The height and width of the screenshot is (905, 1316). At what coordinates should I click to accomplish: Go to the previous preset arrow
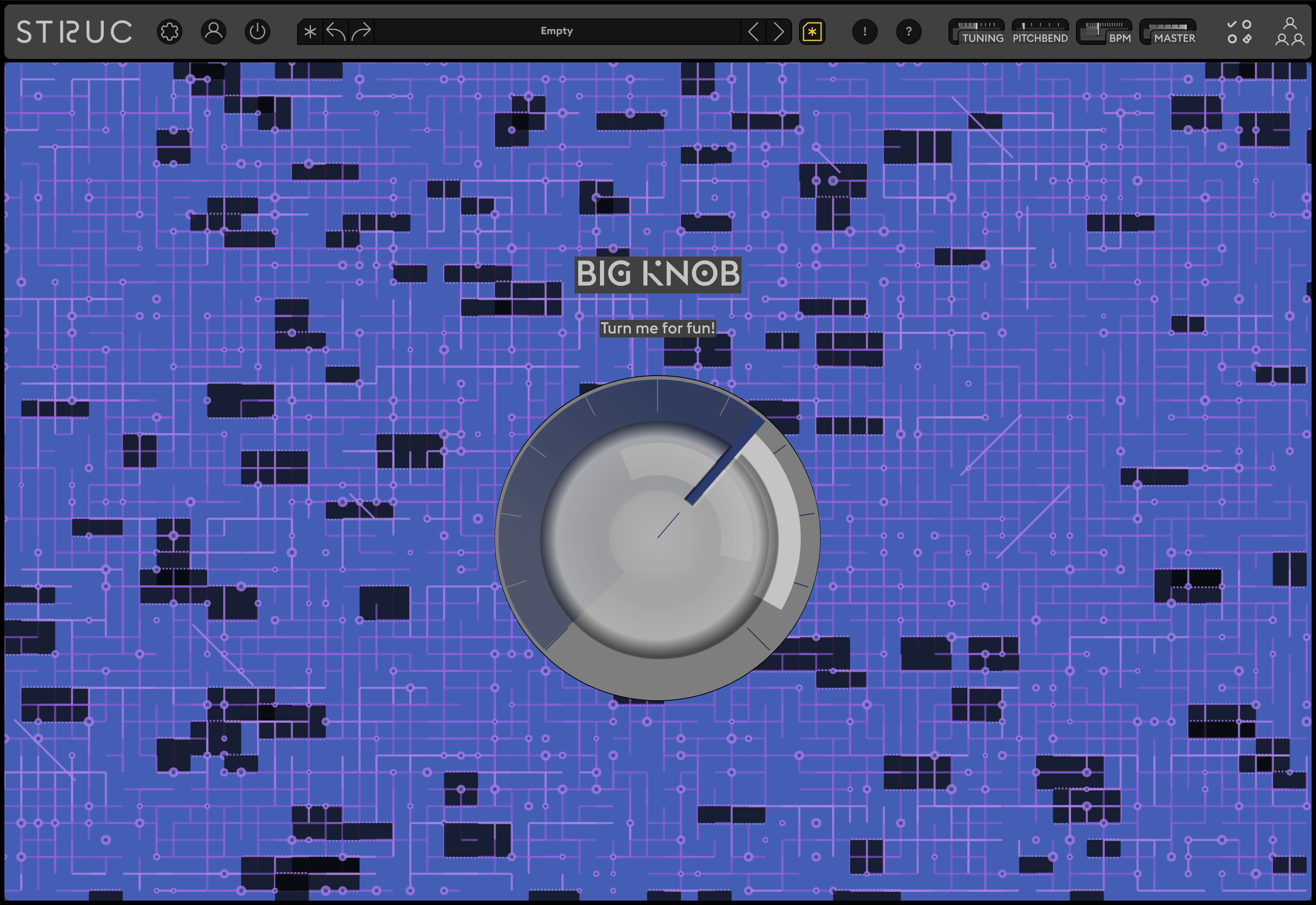(753, 32)
